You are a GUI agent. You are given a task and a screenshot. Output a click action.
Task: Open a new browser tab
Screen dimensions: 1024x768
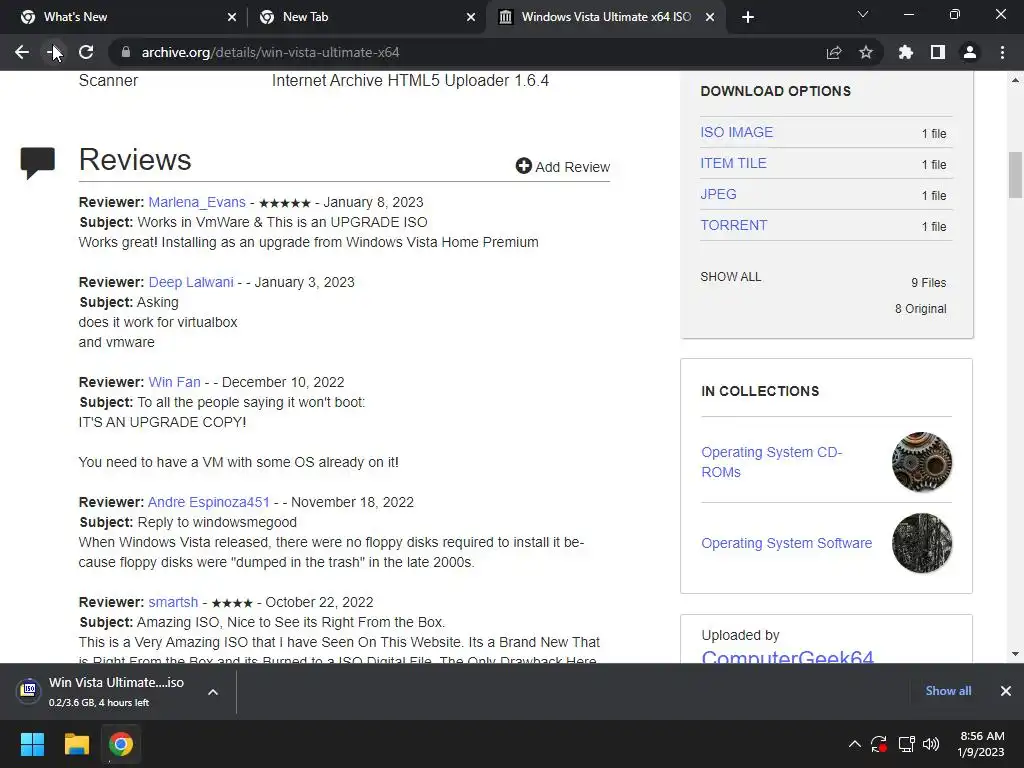[x=748, y=17]
